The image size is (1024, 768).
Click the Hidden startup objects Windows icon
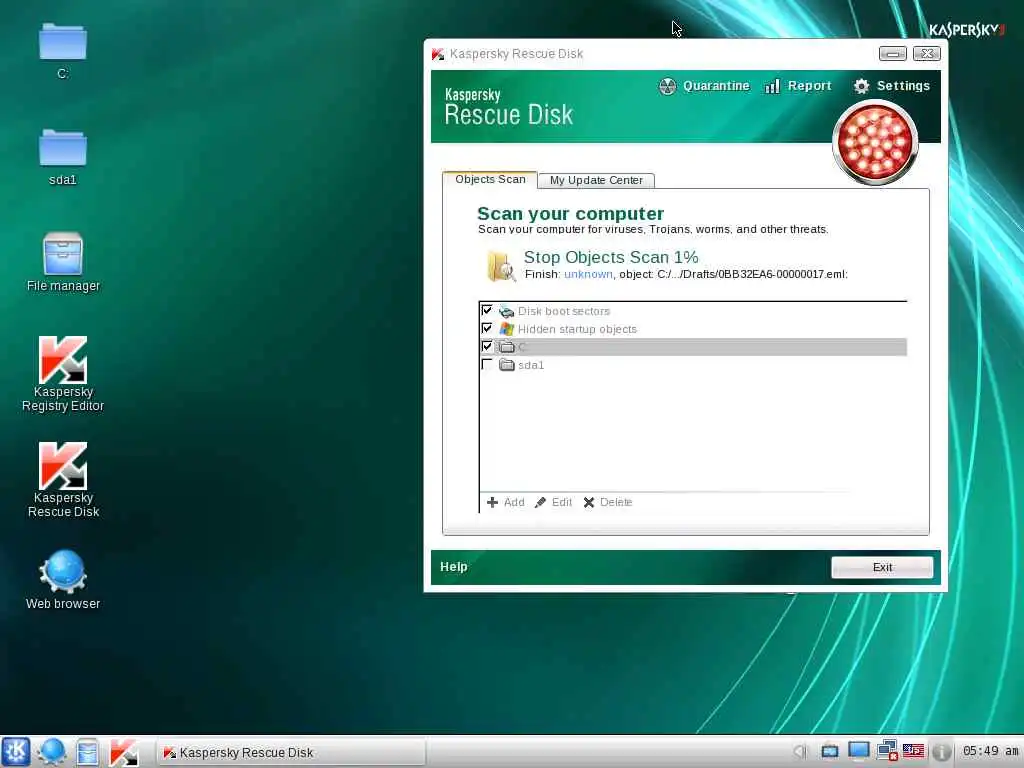(x=506, y=329)
